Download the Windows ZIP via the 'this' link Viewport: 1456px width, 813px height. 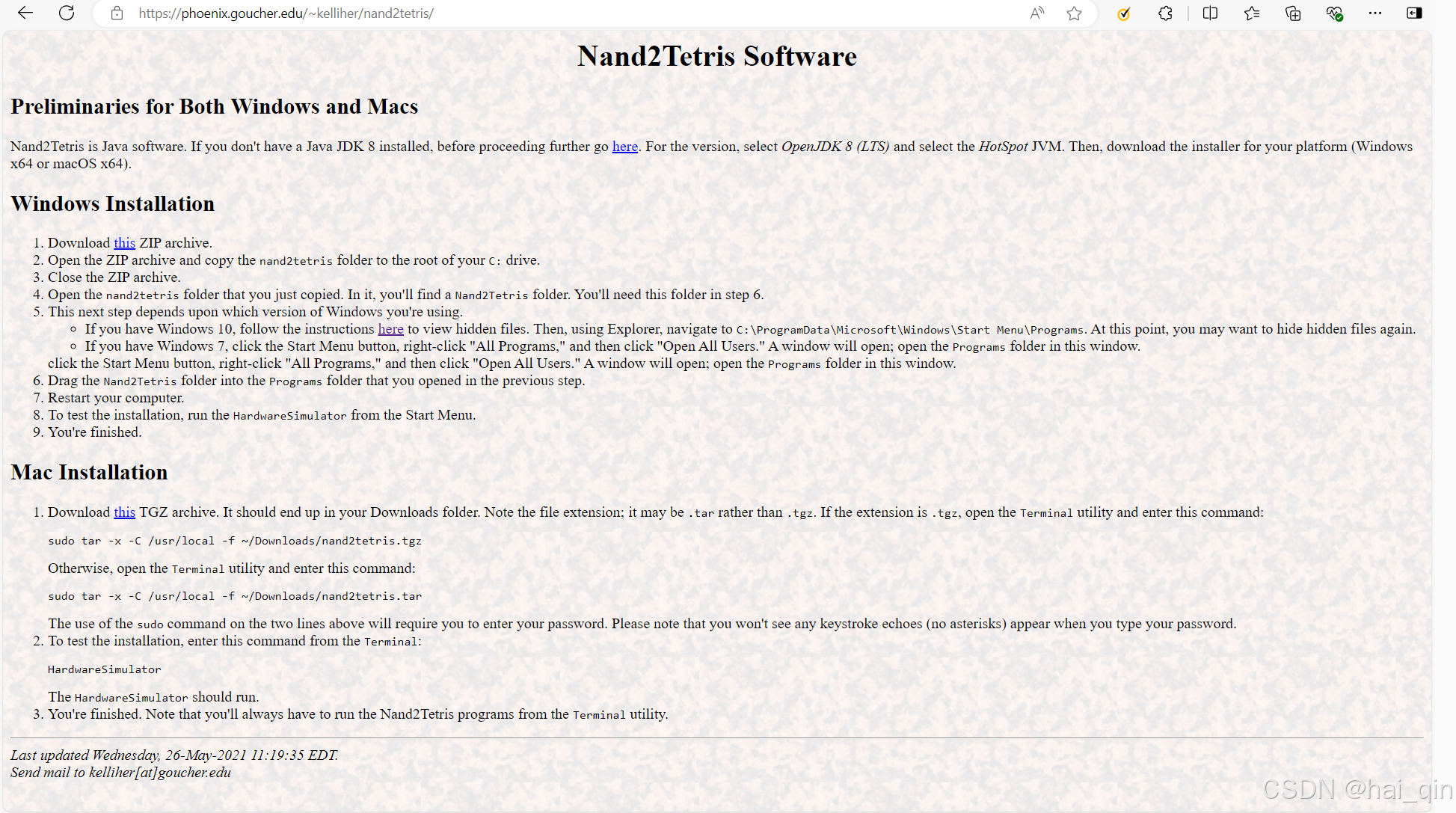(124, 242)
